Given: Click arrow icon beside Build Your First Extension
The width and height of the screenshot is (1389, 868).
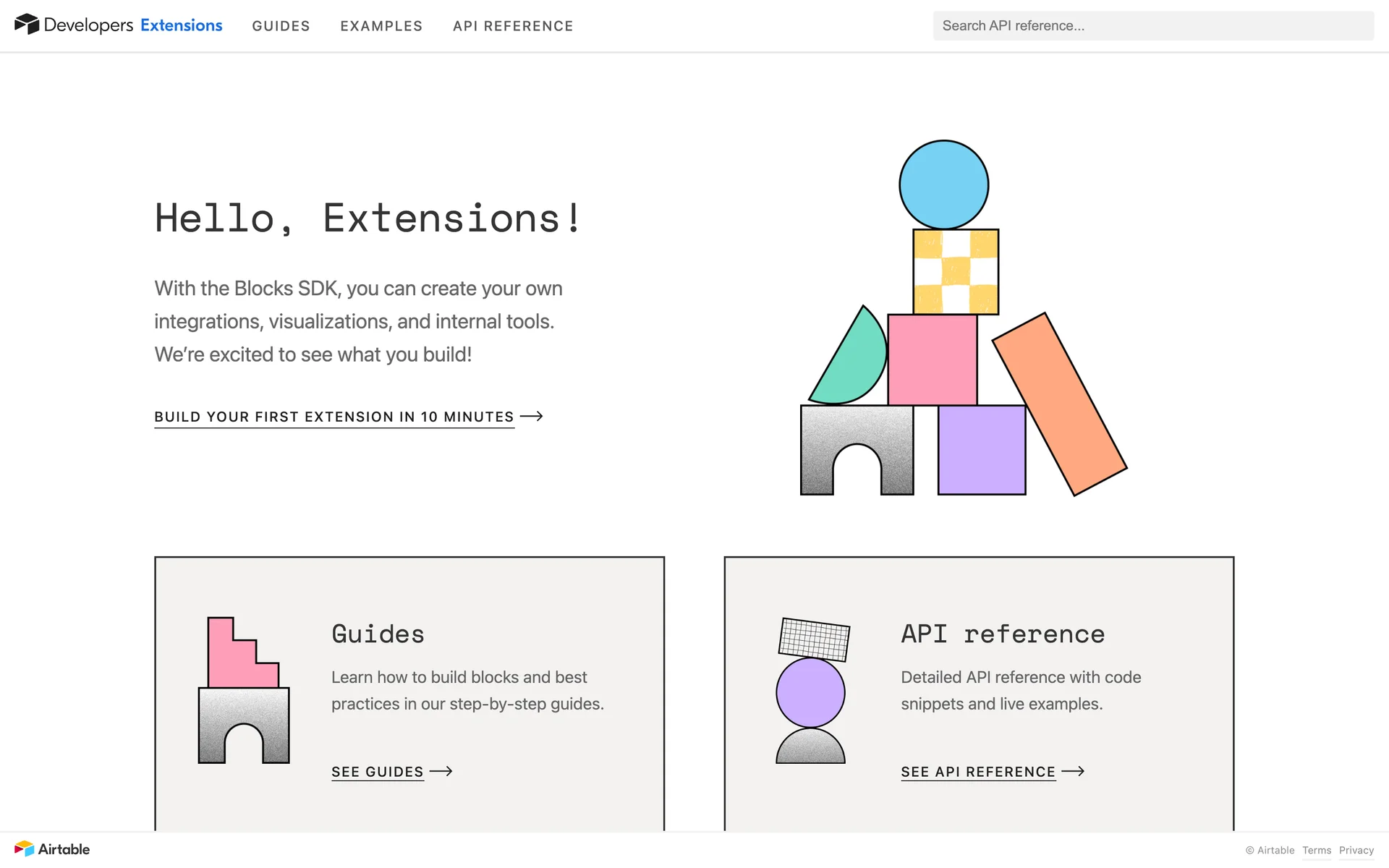Looking at the screenshot, I should tap(532, 416).
